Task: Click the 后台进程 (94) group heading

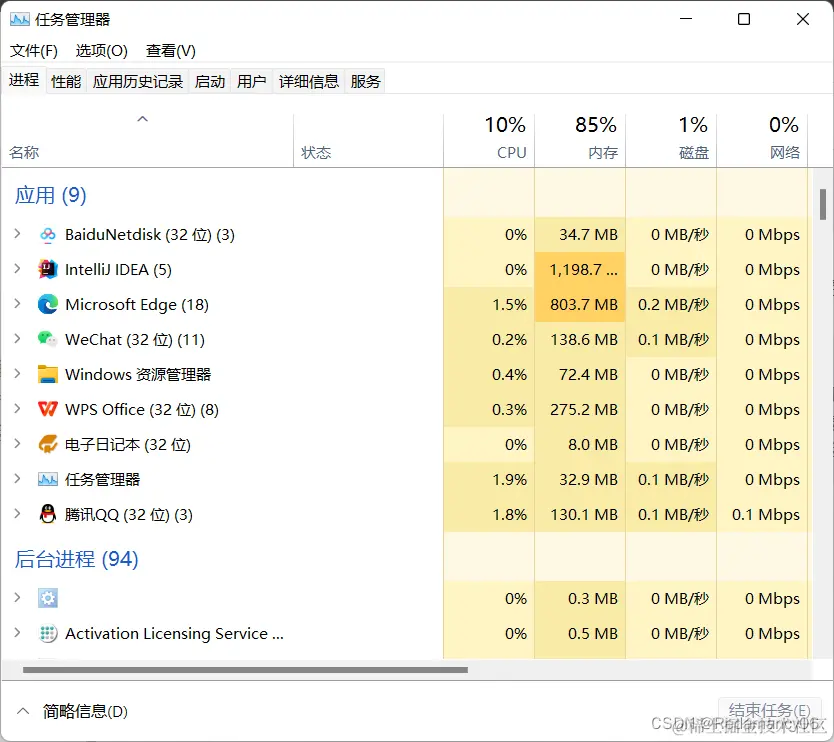Action: click(77, 559)
